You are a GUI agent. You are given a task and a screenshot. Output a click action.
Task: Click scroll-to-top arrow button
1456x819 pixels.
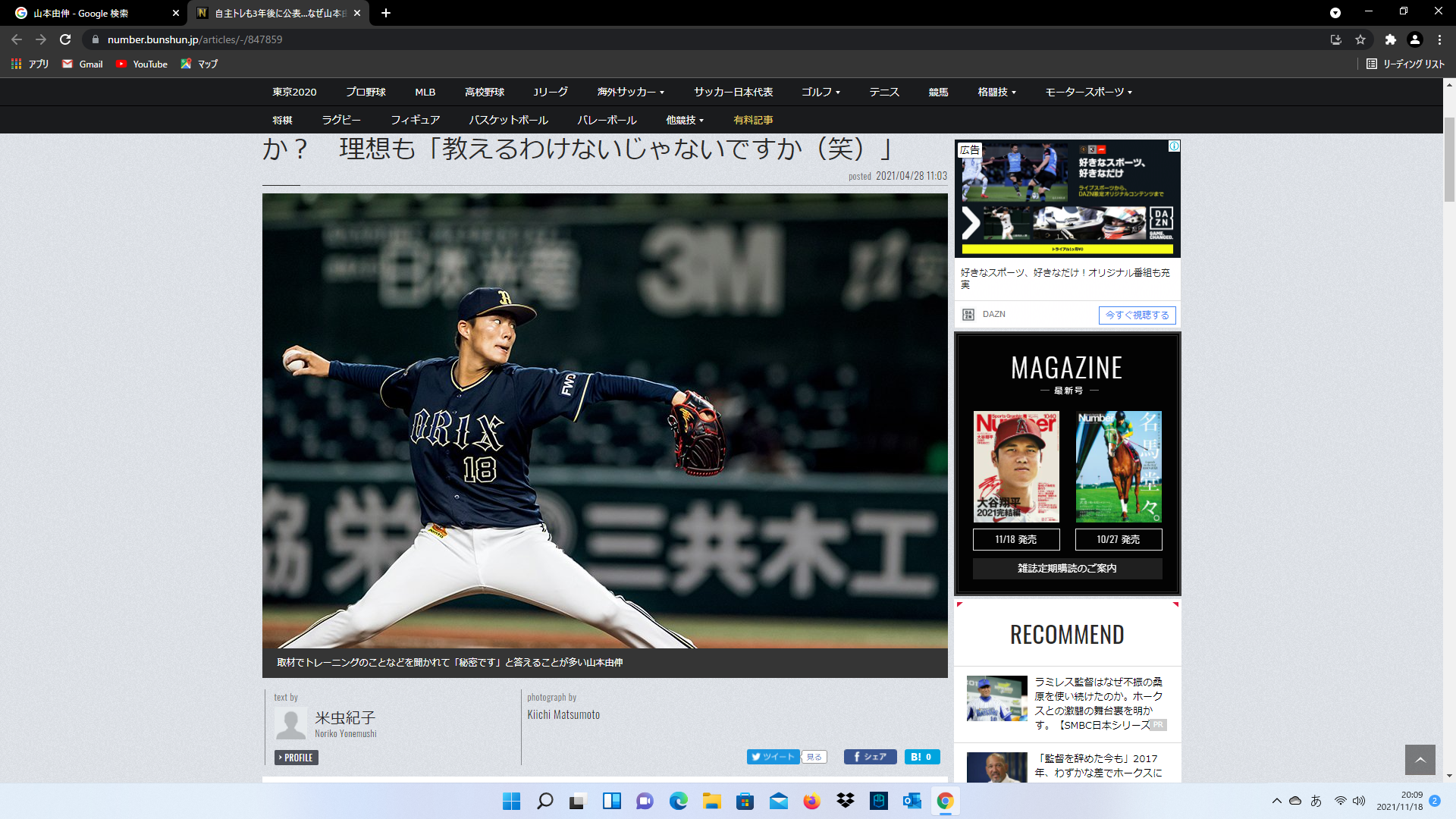1420,759
